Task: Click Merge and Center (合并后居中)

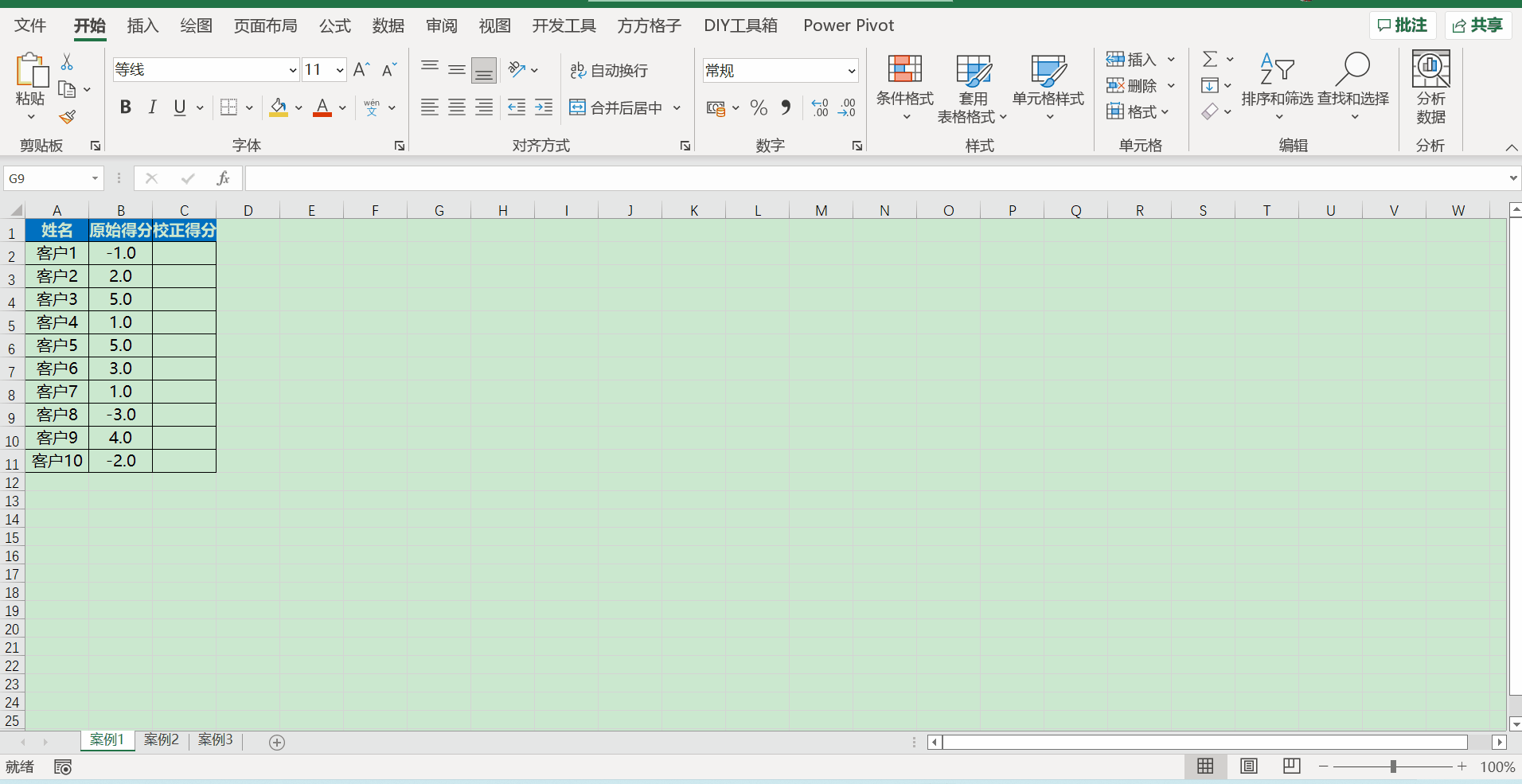Action: click(616, 107)
